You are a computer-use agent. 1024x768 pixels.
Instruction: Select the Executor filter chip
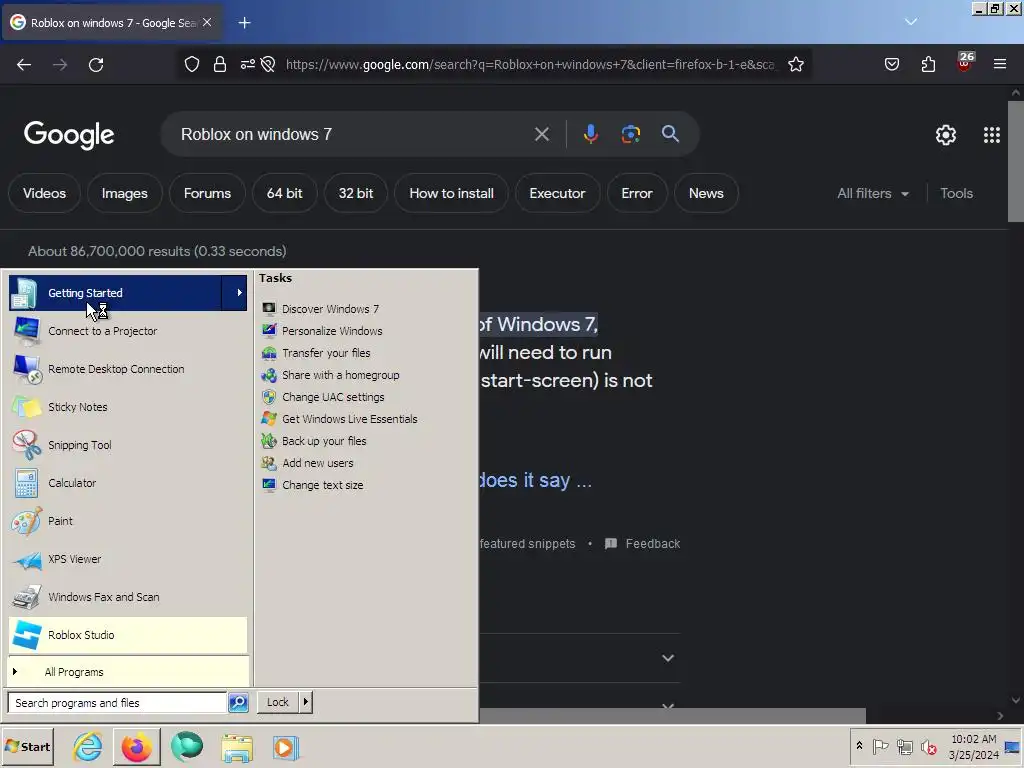click(557, 193)
